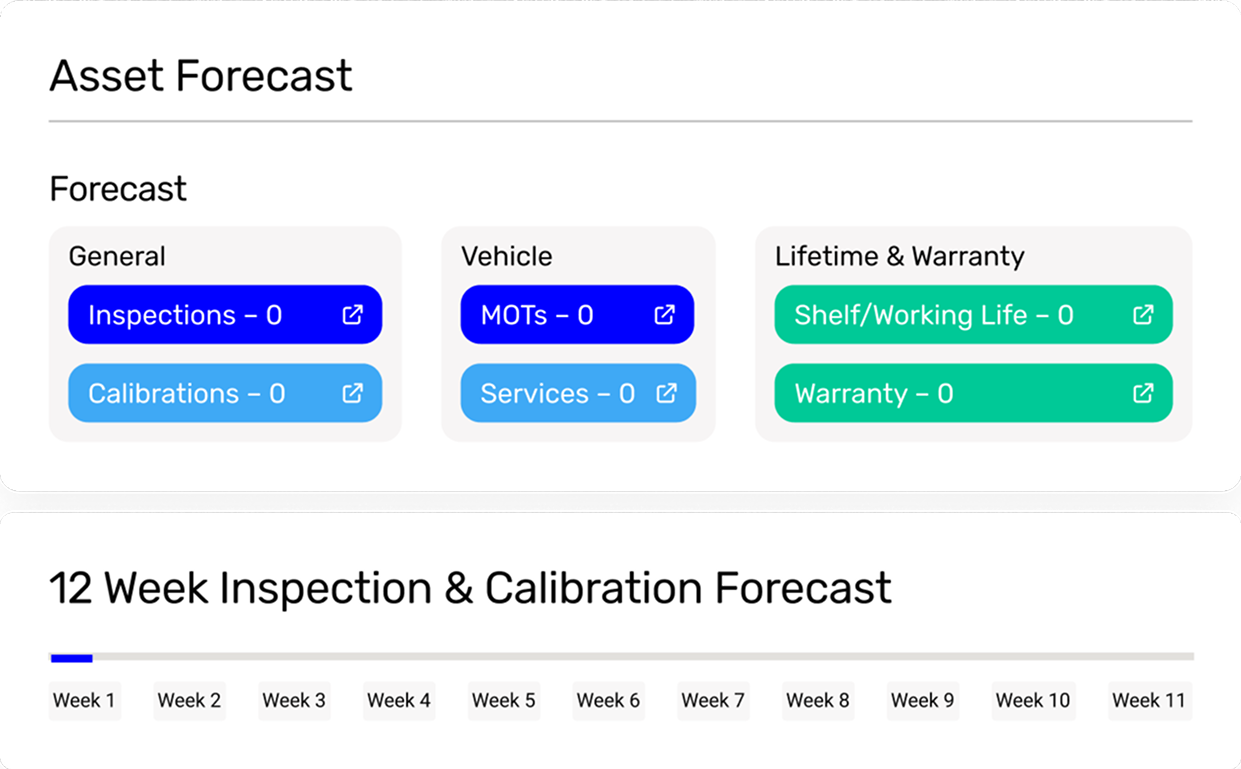Open the MOTs – 0 button
The image size is (1241, 769).
click(x=545, y=314)
